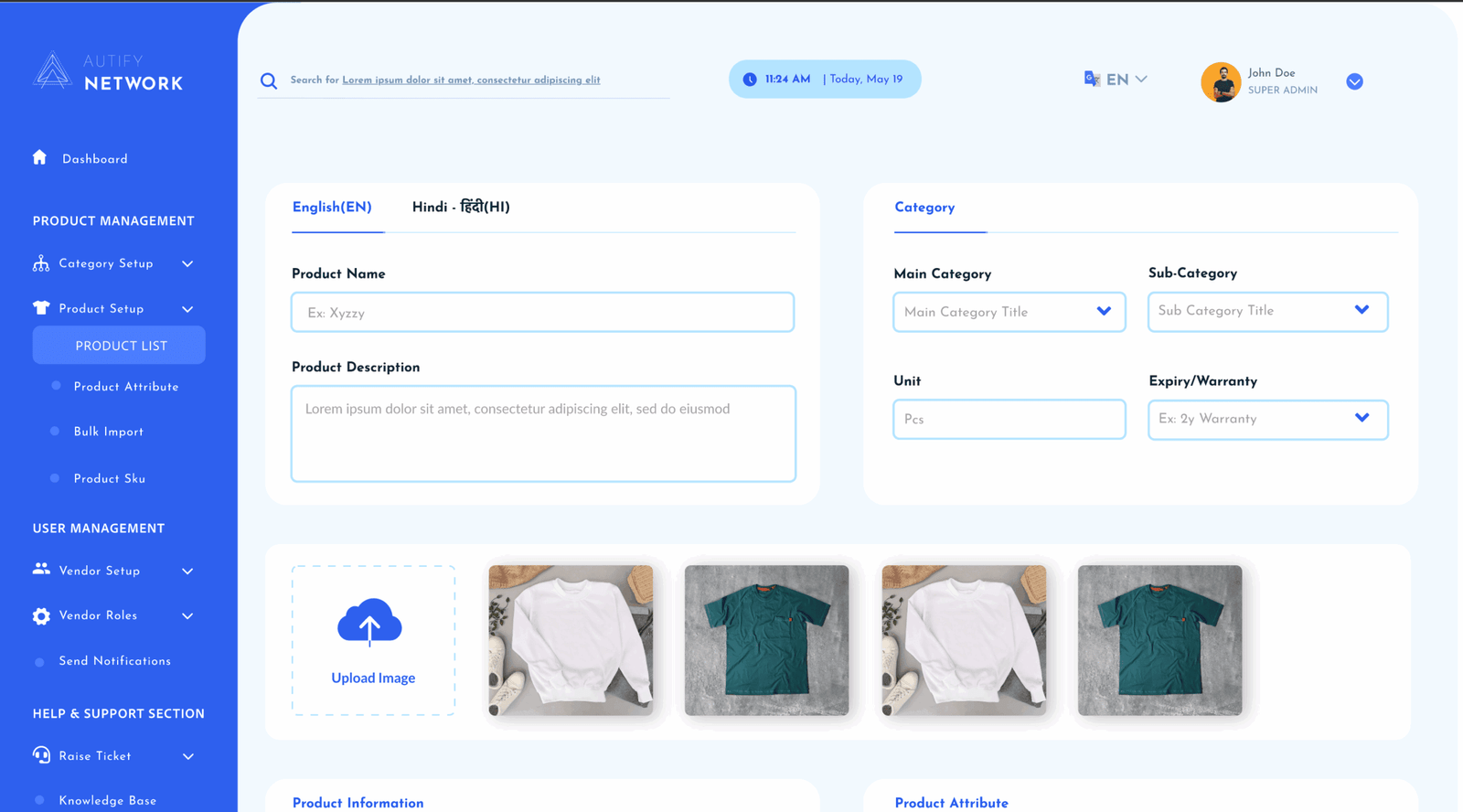Screen dimensions: 1463x812
Task: Click John Doe's profile avatar
Action: coord(1220,82)
